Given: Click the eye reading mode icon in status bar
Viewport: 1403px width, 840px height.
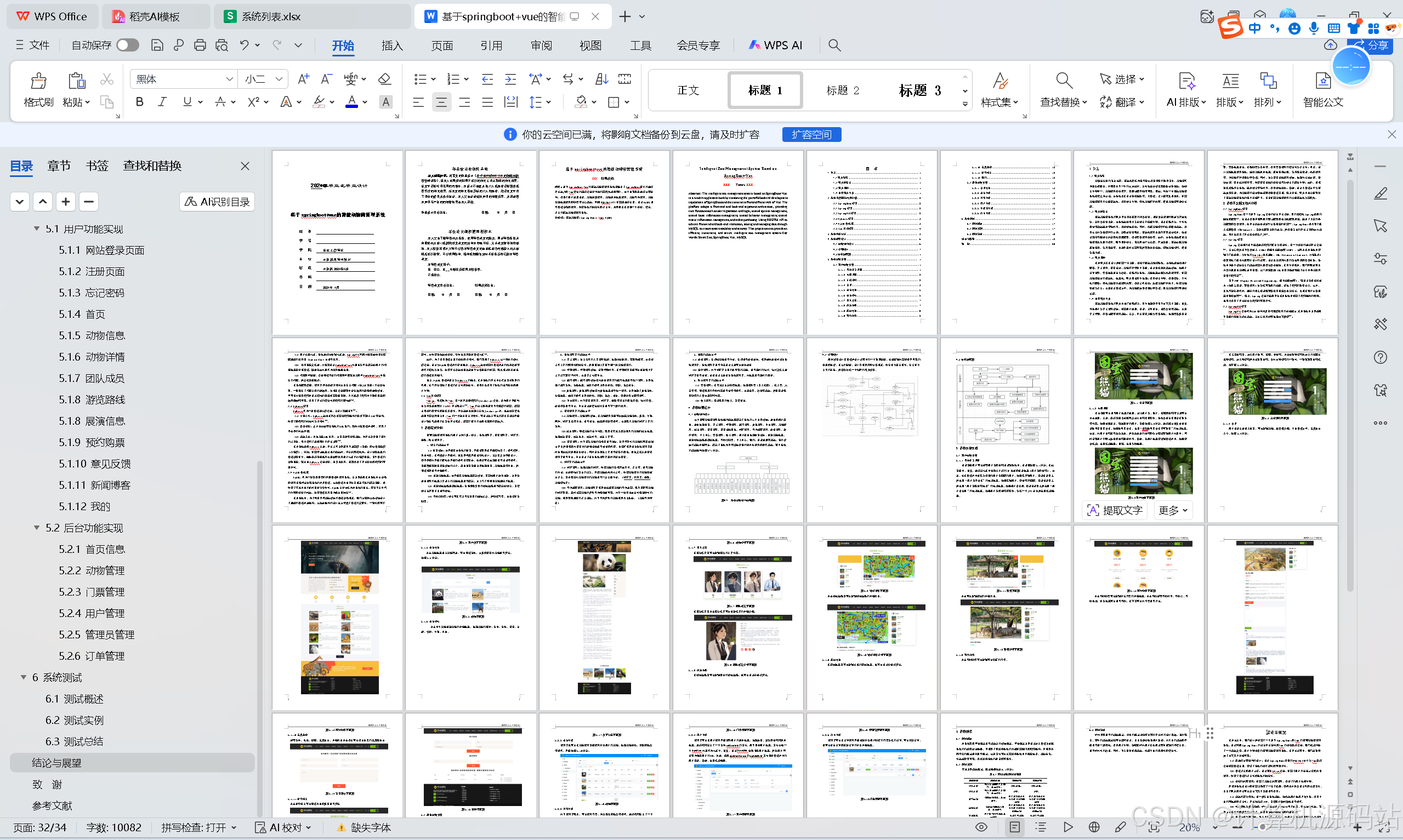Looking at the screenshot, I should (x=981, y=827).
